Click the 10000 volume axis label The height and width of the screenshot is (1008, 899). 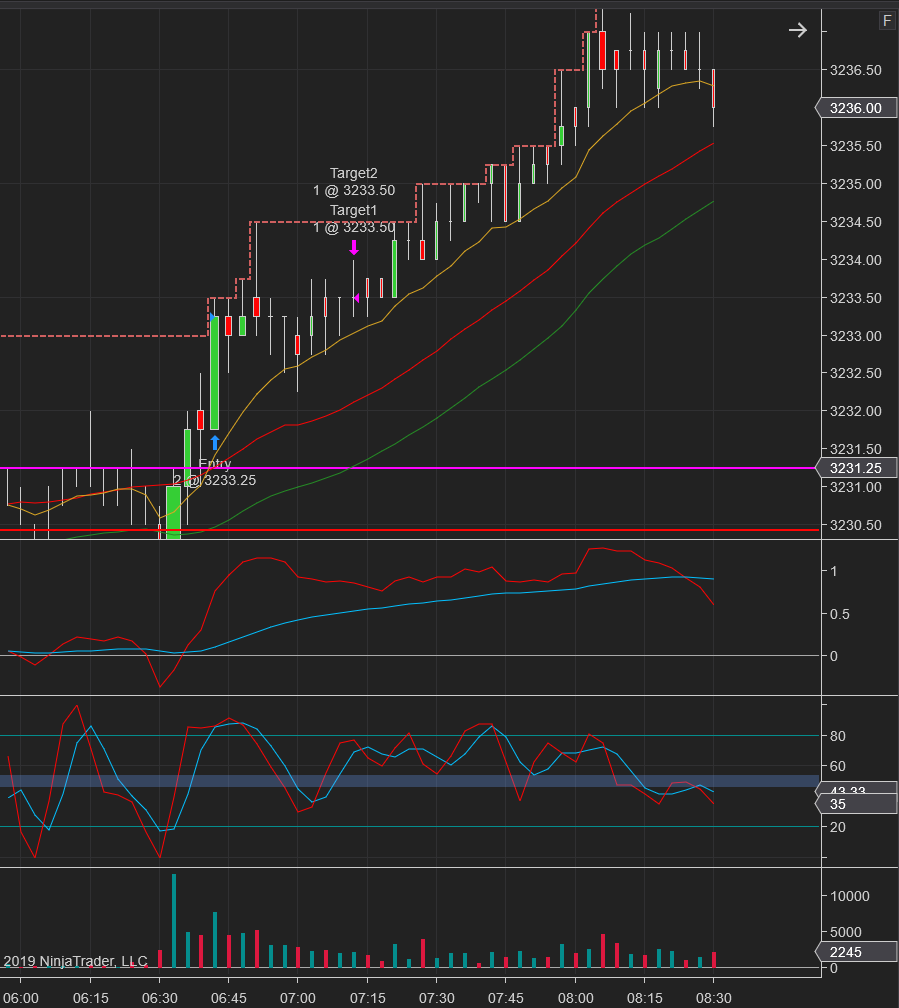pos(849,896)
